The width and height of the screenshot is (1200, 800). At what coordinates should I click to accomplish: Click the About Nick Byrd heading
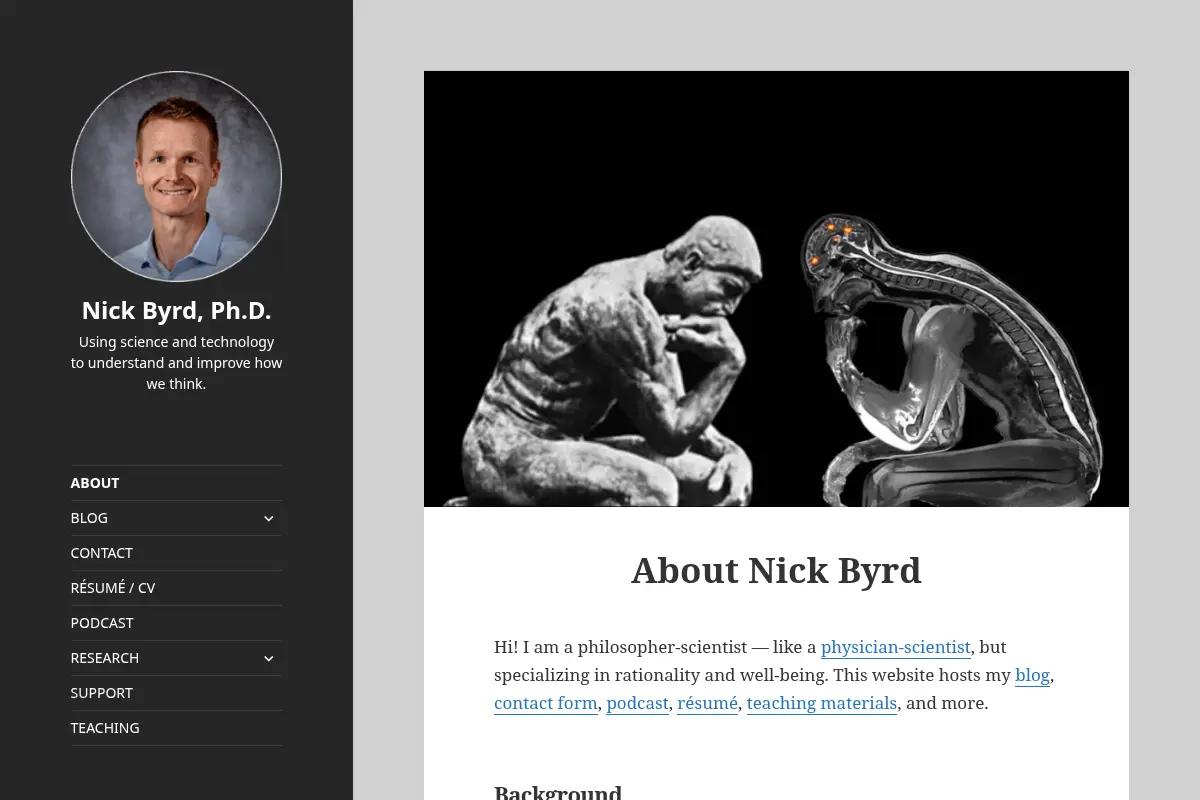tap(776, 570)
